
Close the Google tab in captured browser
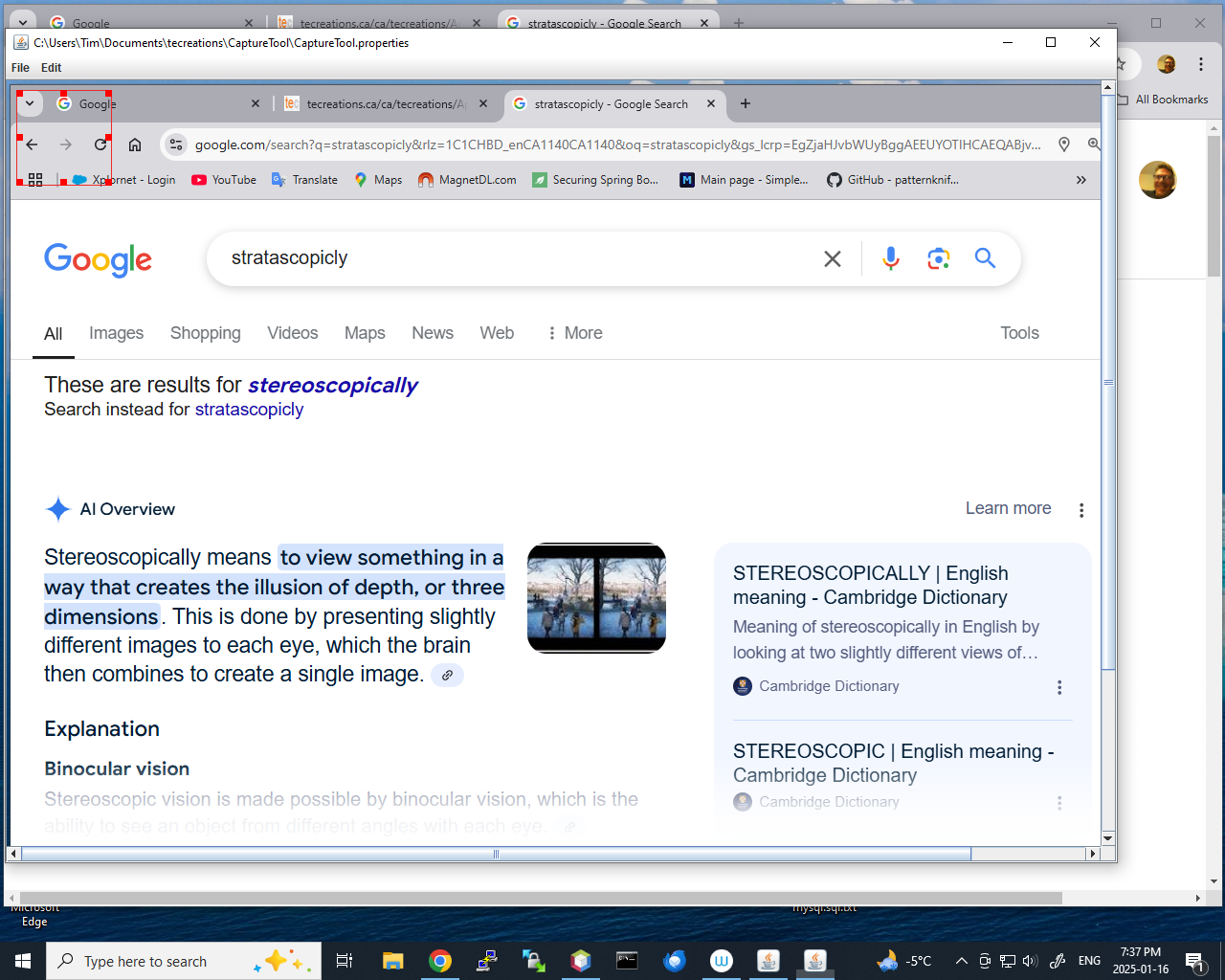[x=256, y=103]
